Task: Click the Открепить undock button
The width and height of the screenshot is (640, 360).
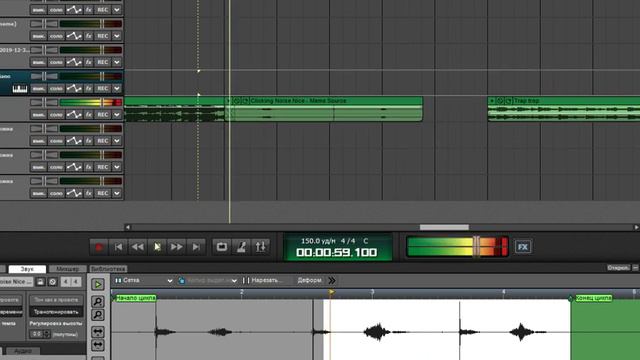Action: 618,268
